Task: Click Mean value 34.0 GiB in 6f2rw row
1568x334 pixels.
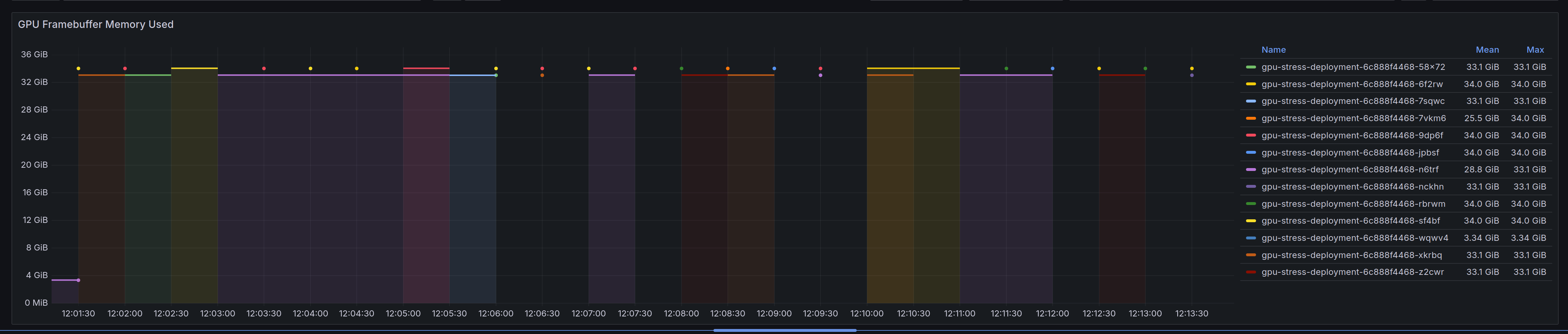Action: (x=1481, y=84)
